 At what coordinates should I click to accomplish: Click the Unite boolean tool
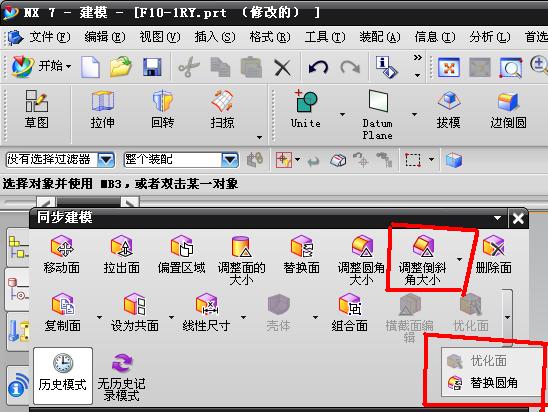tap(305, 109)
